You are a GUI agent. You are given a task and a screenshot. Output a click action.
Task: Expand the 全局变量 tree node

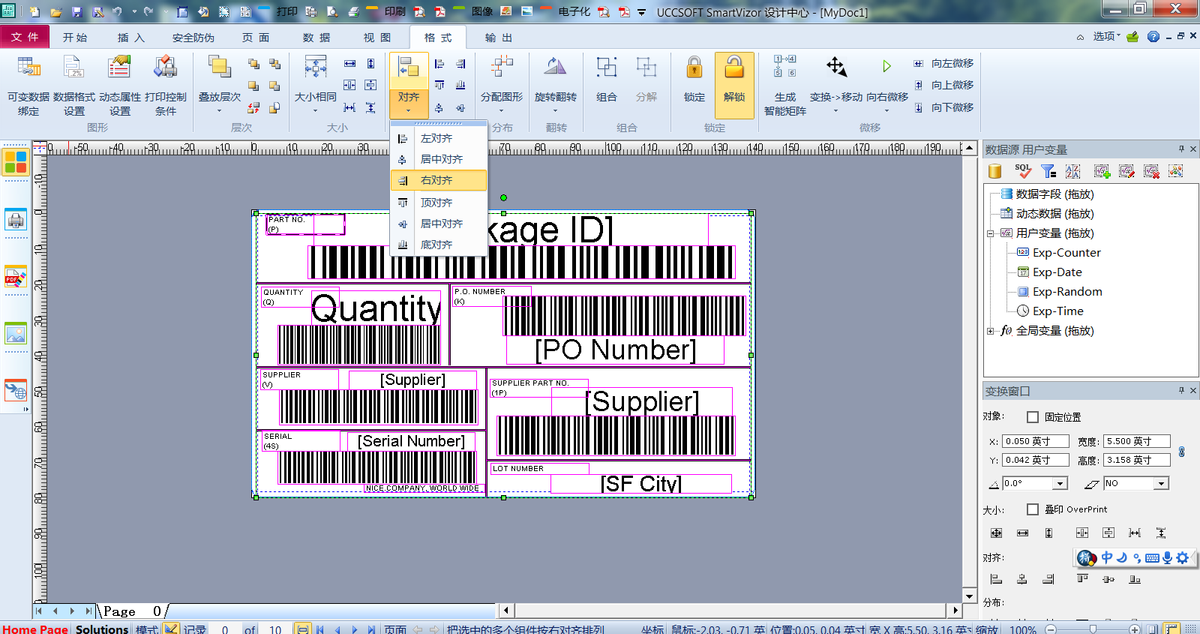991,331
